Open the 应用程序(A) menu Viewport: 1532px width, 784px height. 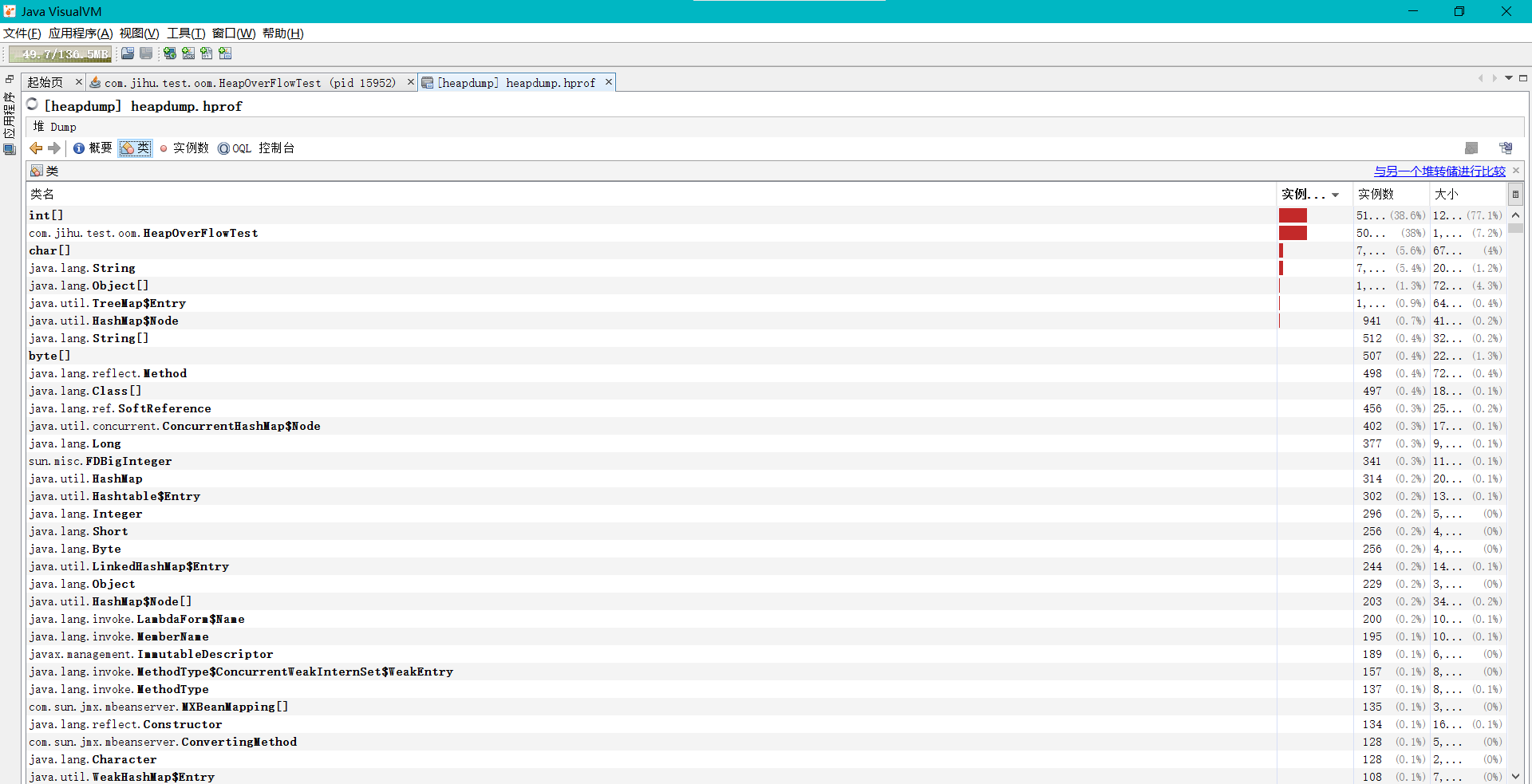click(x=81, y=33)
